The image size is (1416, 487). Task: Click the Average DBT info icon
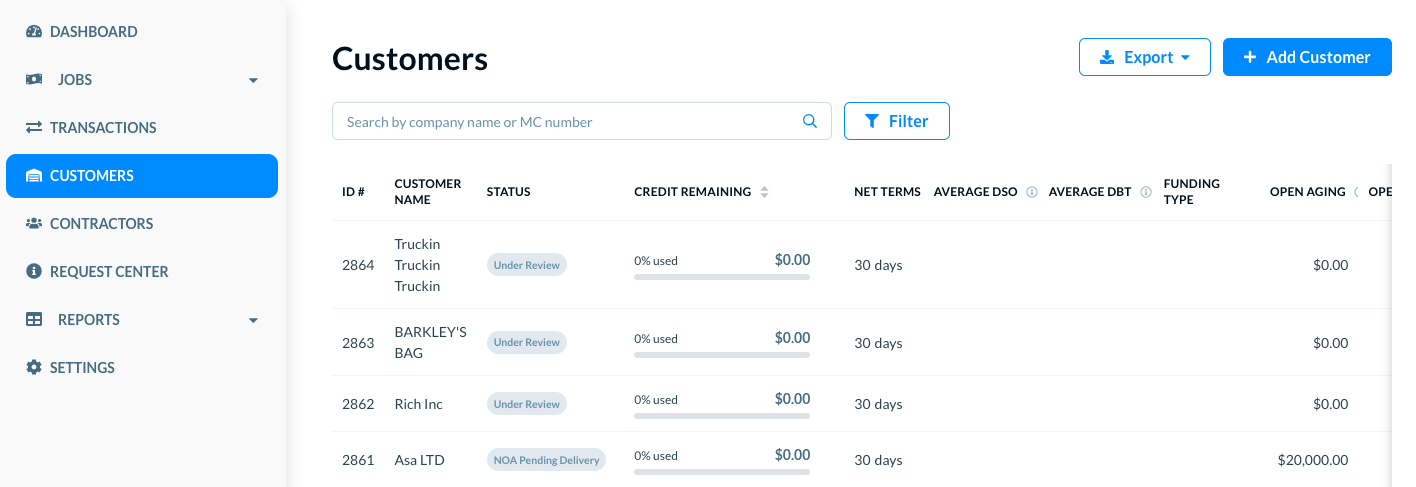click(x=1146, y=192)
